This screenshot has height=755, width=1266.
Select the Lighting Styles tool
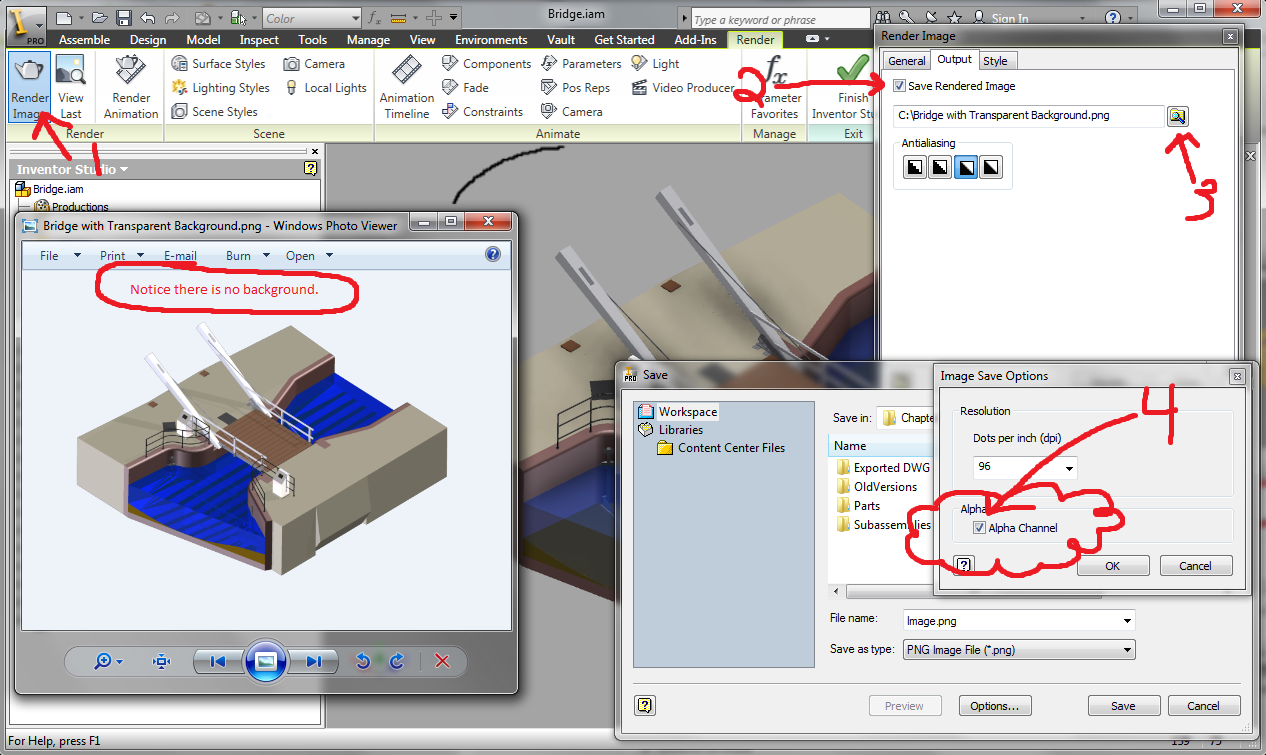tap(220, 88)
